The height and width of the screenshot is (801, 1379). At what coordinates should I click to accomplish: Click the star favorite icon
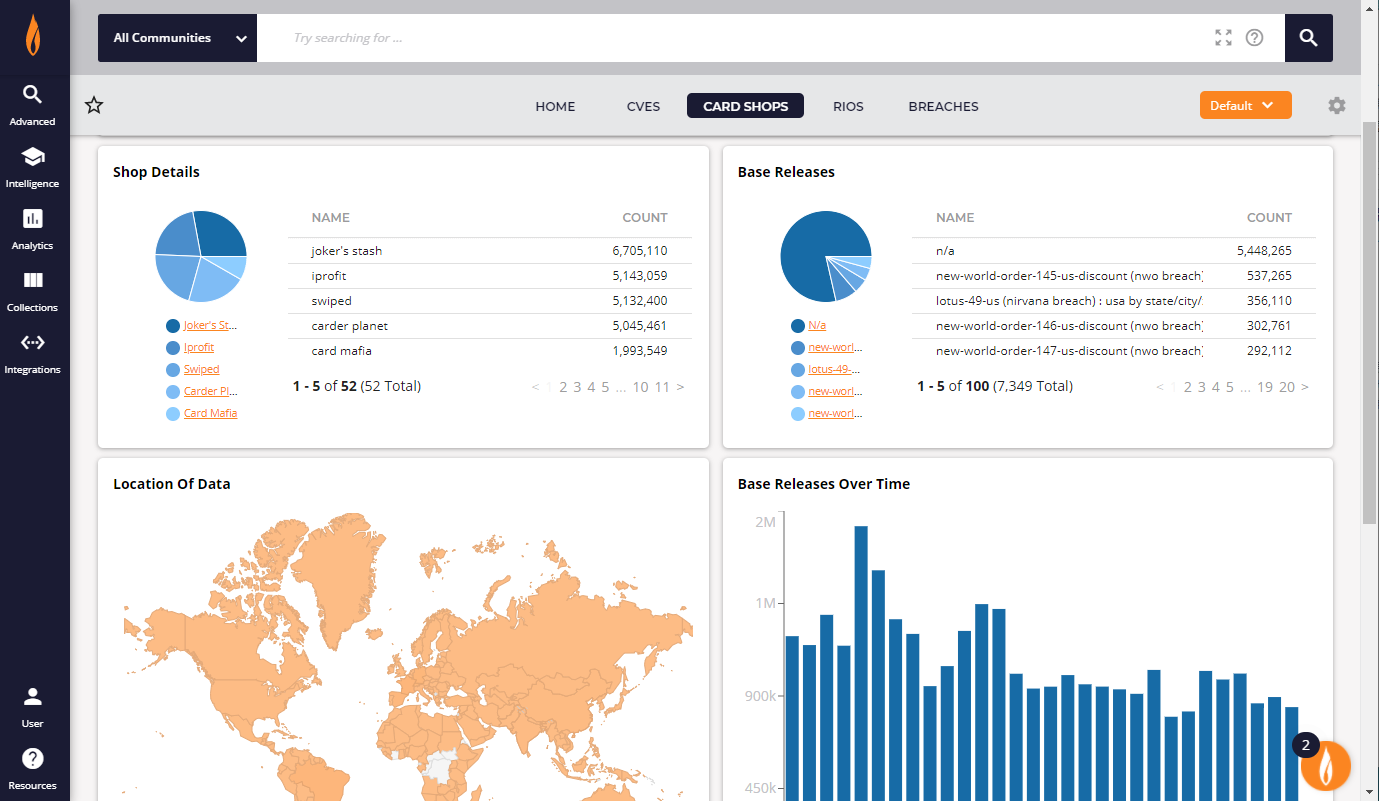tap(94, 106)
